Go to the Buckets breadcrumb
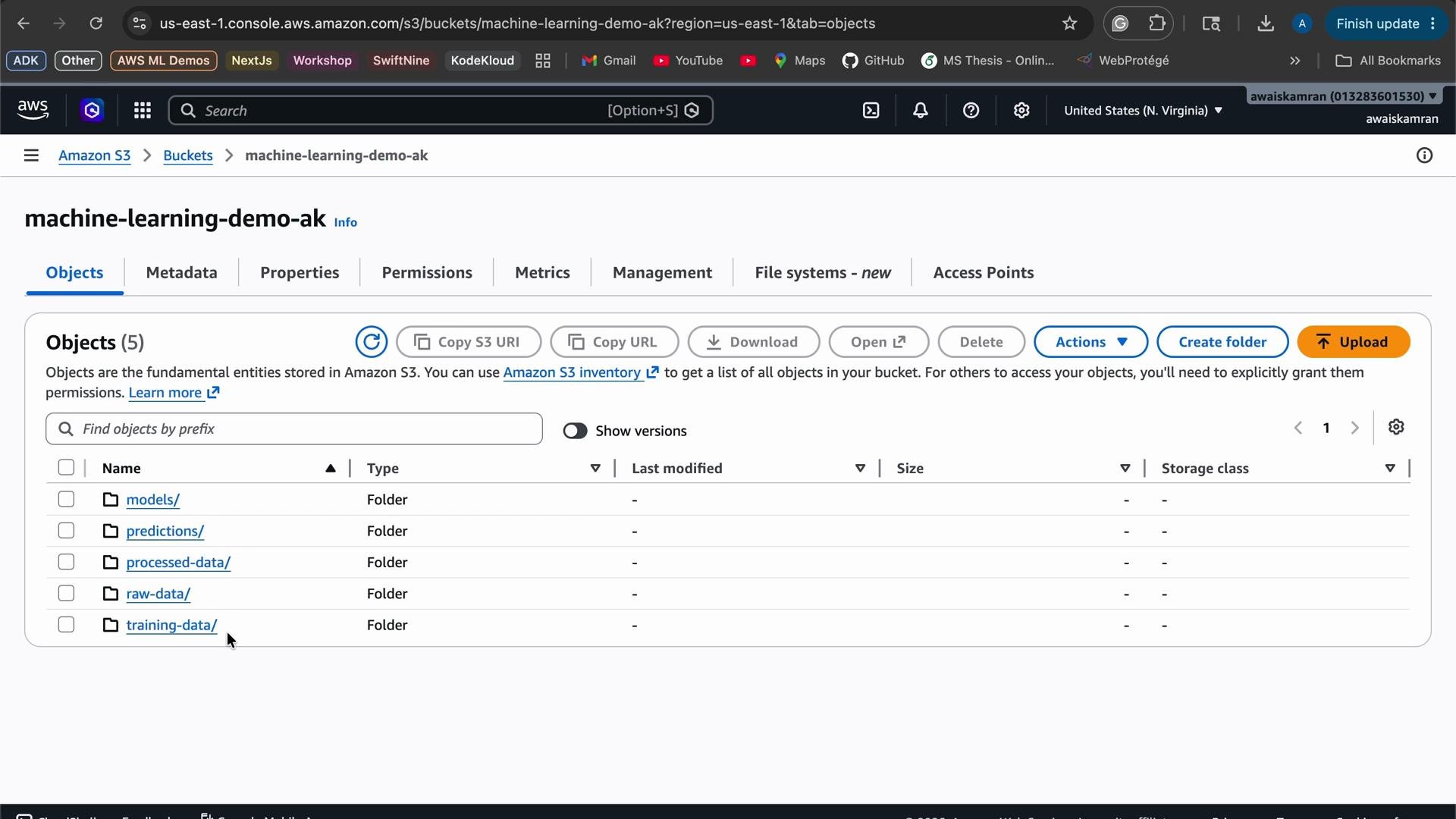The image size is (1456, 819). [x=187, y=155]
